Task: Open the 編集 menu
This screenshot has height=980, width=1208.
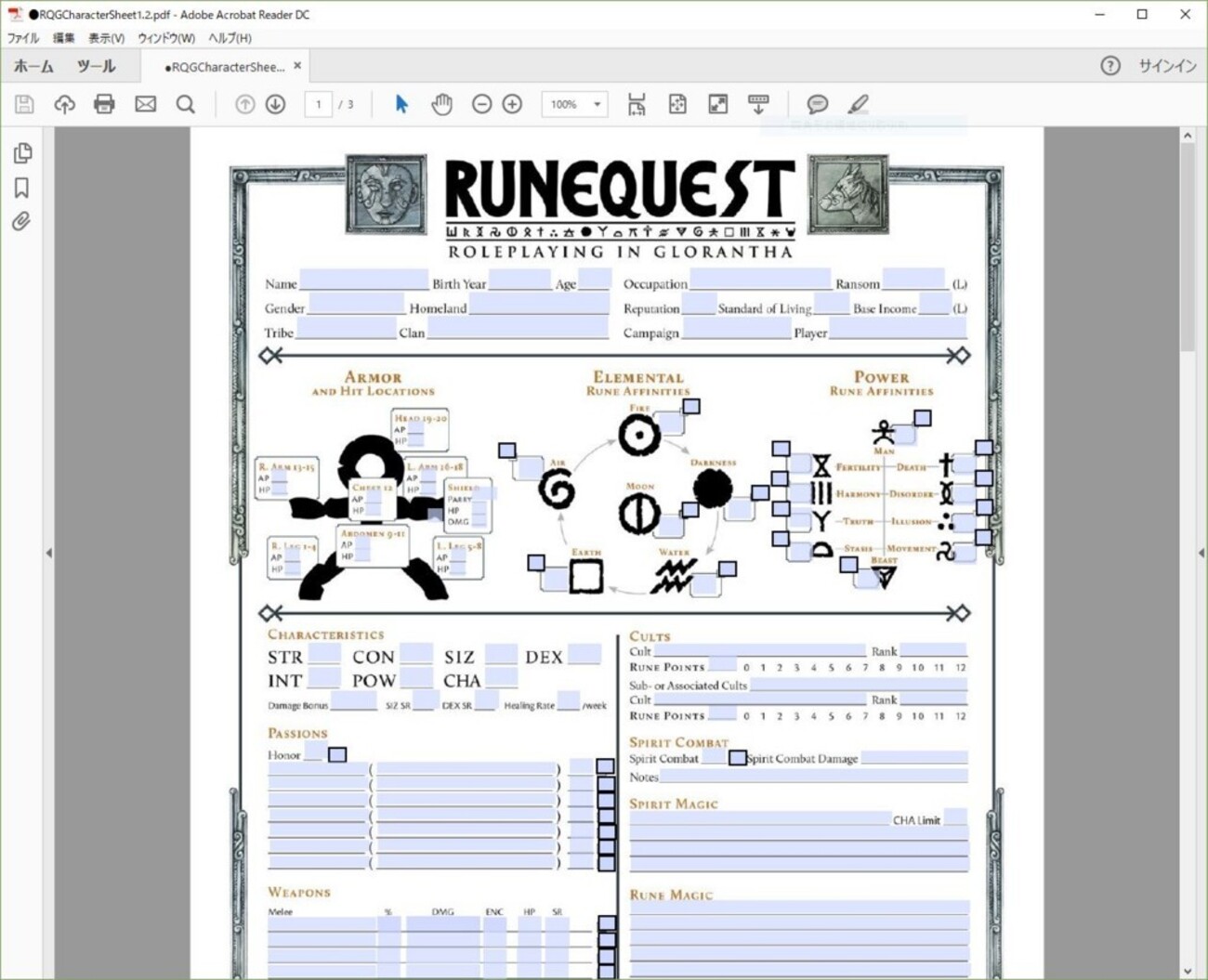Action: 64,38
